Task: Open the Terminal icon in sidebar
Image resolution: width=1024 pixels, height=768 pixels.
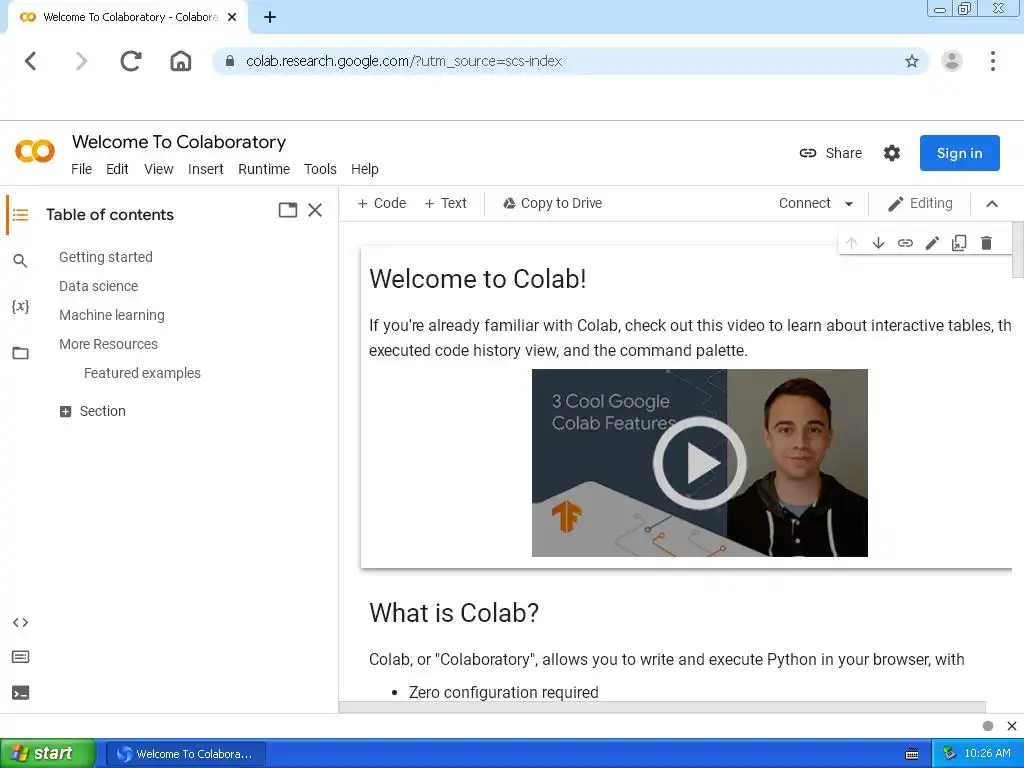Action: tap(20, 693)
